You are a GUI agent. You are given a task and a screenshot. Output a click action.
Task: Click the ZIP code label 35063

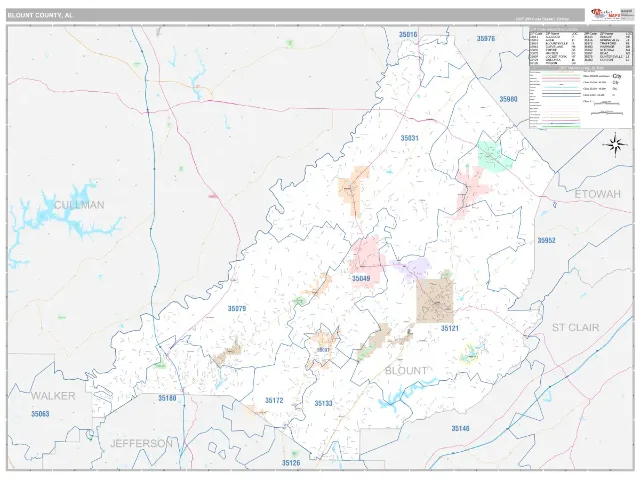tap(40, 414)
